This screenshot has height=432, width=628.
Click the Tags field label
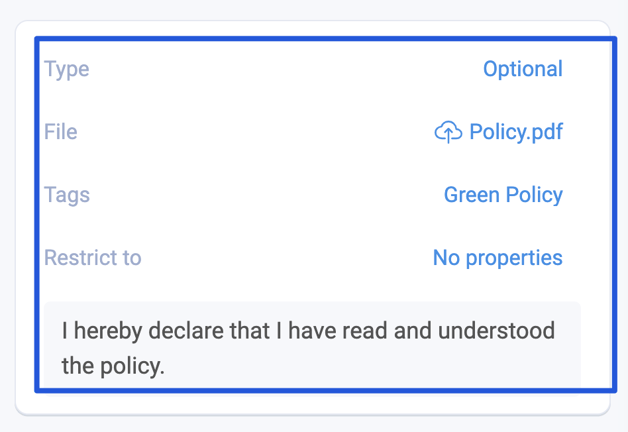click(x=67, y=195)
